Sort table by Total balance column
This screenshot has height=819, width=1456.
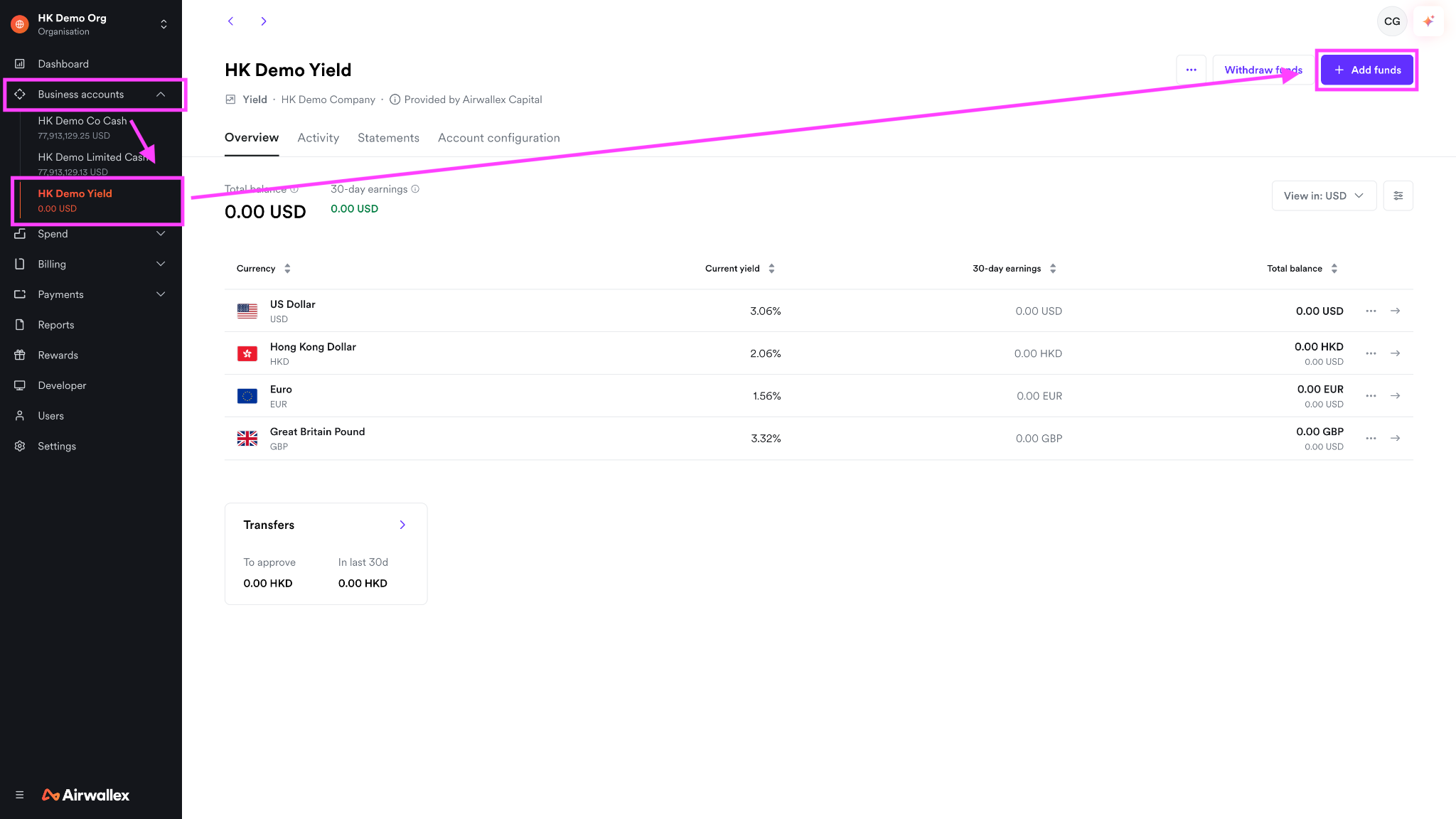coord(1302,269)
